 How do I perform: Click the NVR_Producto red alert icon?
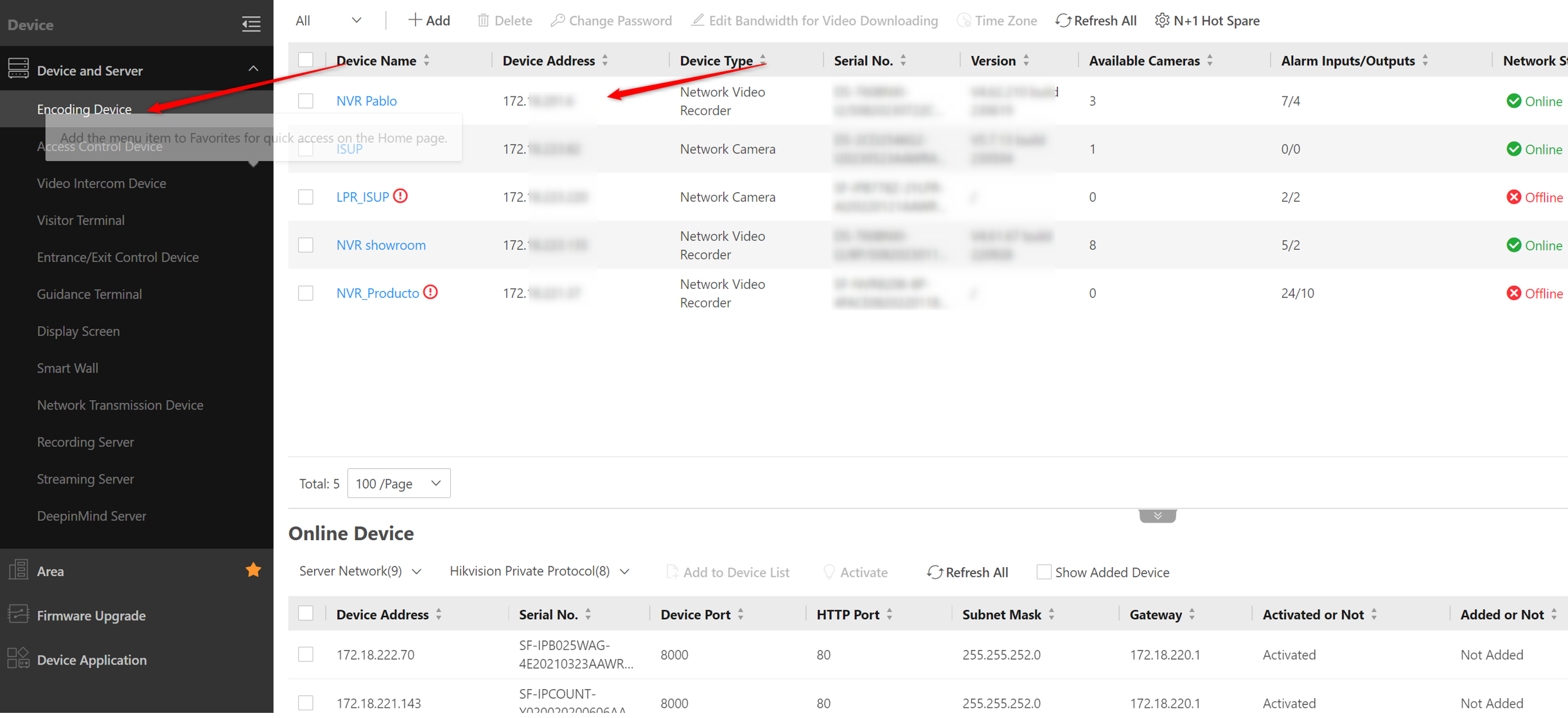coord(430,292)
